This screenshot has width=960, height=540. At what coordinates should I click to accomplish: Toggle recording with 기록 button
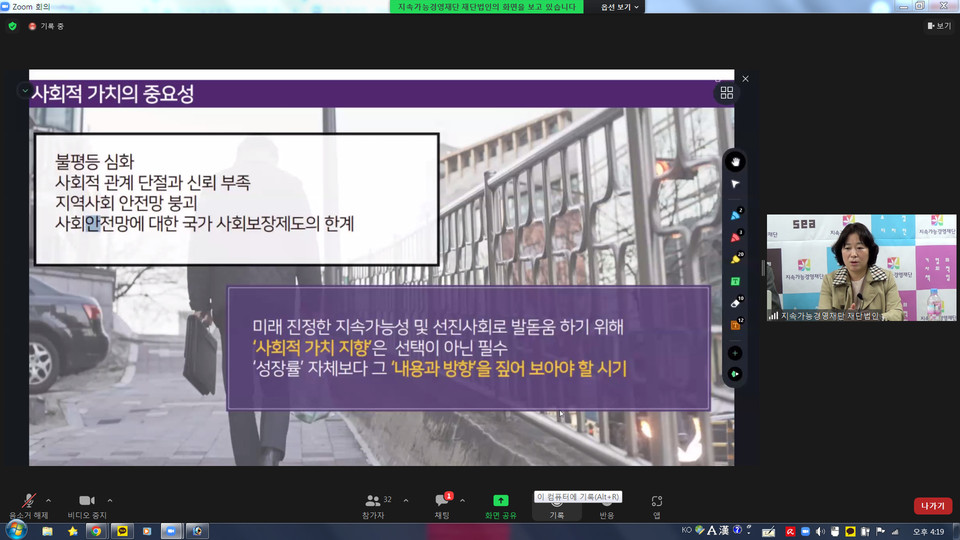click(556, 503)
